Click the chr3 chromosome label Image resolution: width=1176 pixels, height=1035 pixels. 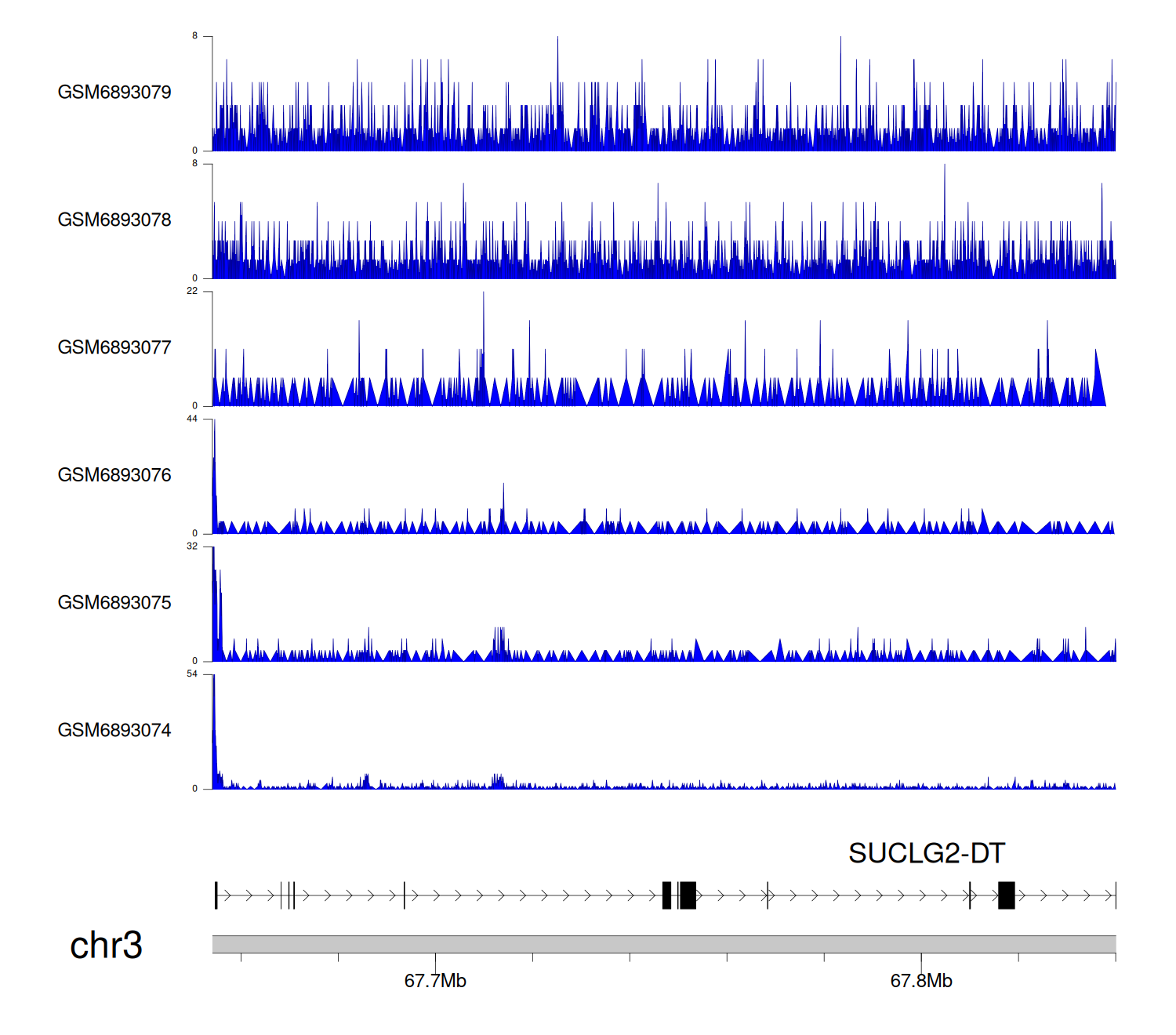point(106,946)
